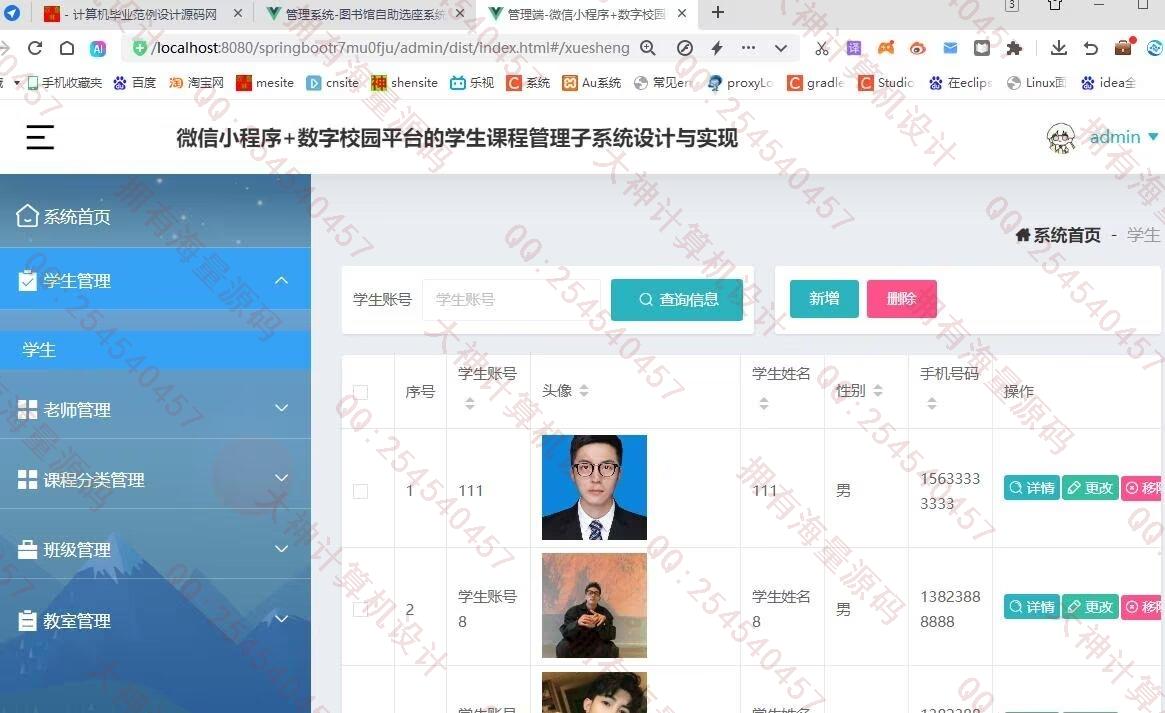Screen dimensions: 1165x713
Task: Open the gradle bookmark
Action: tap(816, 82)
